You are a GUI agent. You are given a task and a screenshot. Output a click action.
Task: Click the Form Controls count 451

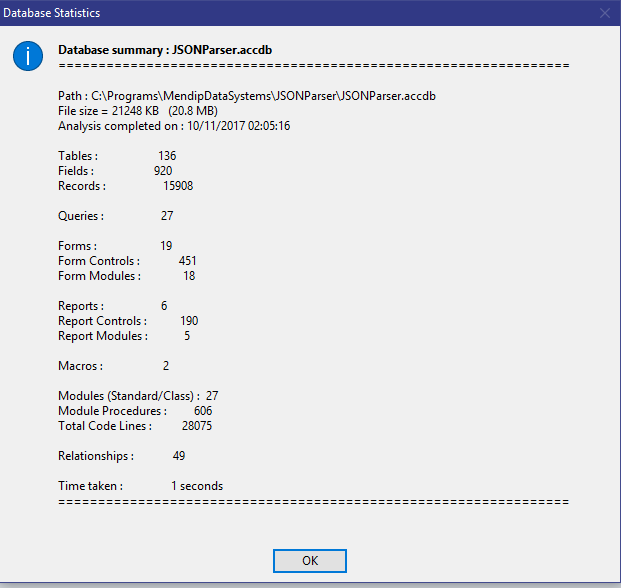tap(187, 261)
